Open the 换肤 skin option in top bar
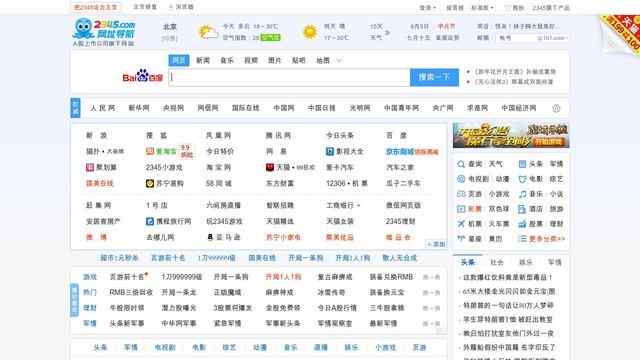The image size is (640, 360). click(x=514, y=8)
